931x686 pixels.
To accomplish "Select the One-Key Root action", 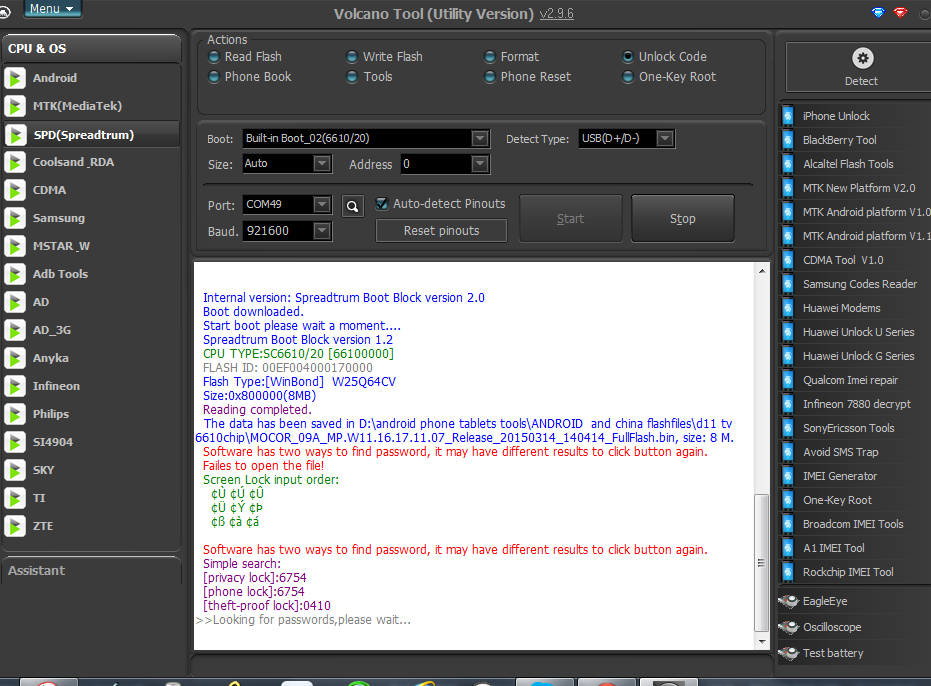I will pyautogui.click(x=628, y=77).
